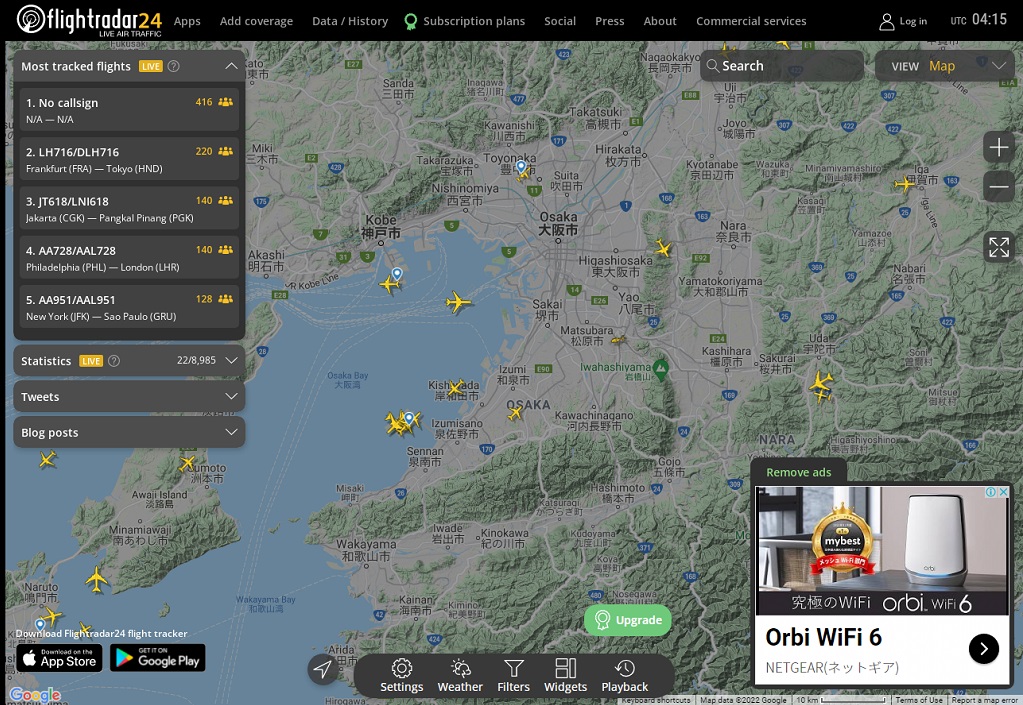The width and height of the screenshot is (1023, 705).
Task: Open the Data / History menu
Action: [x=349, y=21]
